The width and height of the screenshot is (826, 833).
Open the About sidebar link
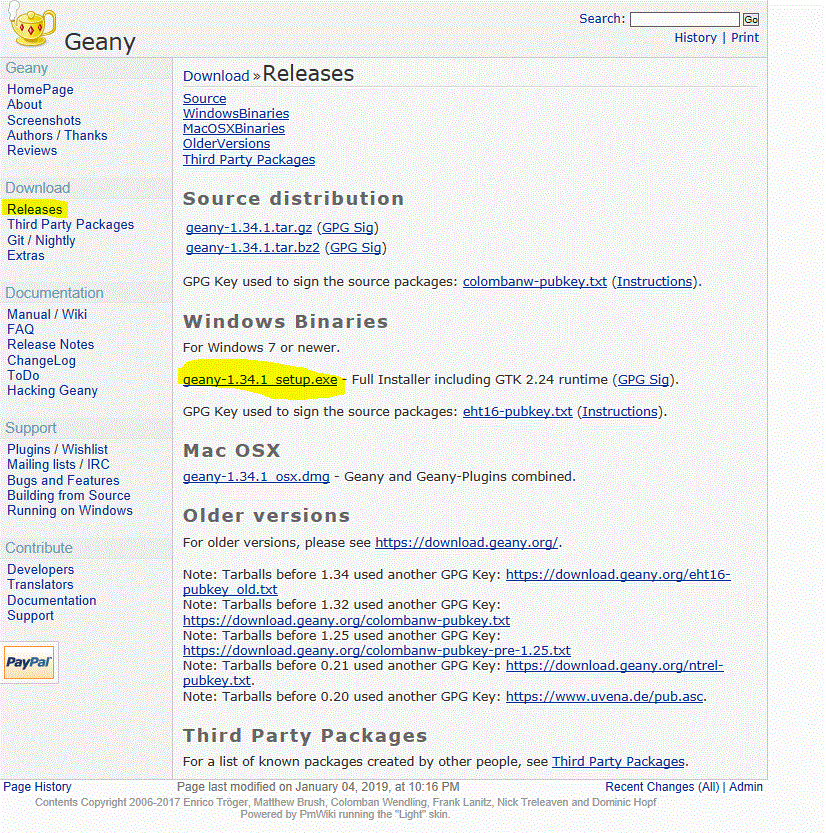click(24, 104)
